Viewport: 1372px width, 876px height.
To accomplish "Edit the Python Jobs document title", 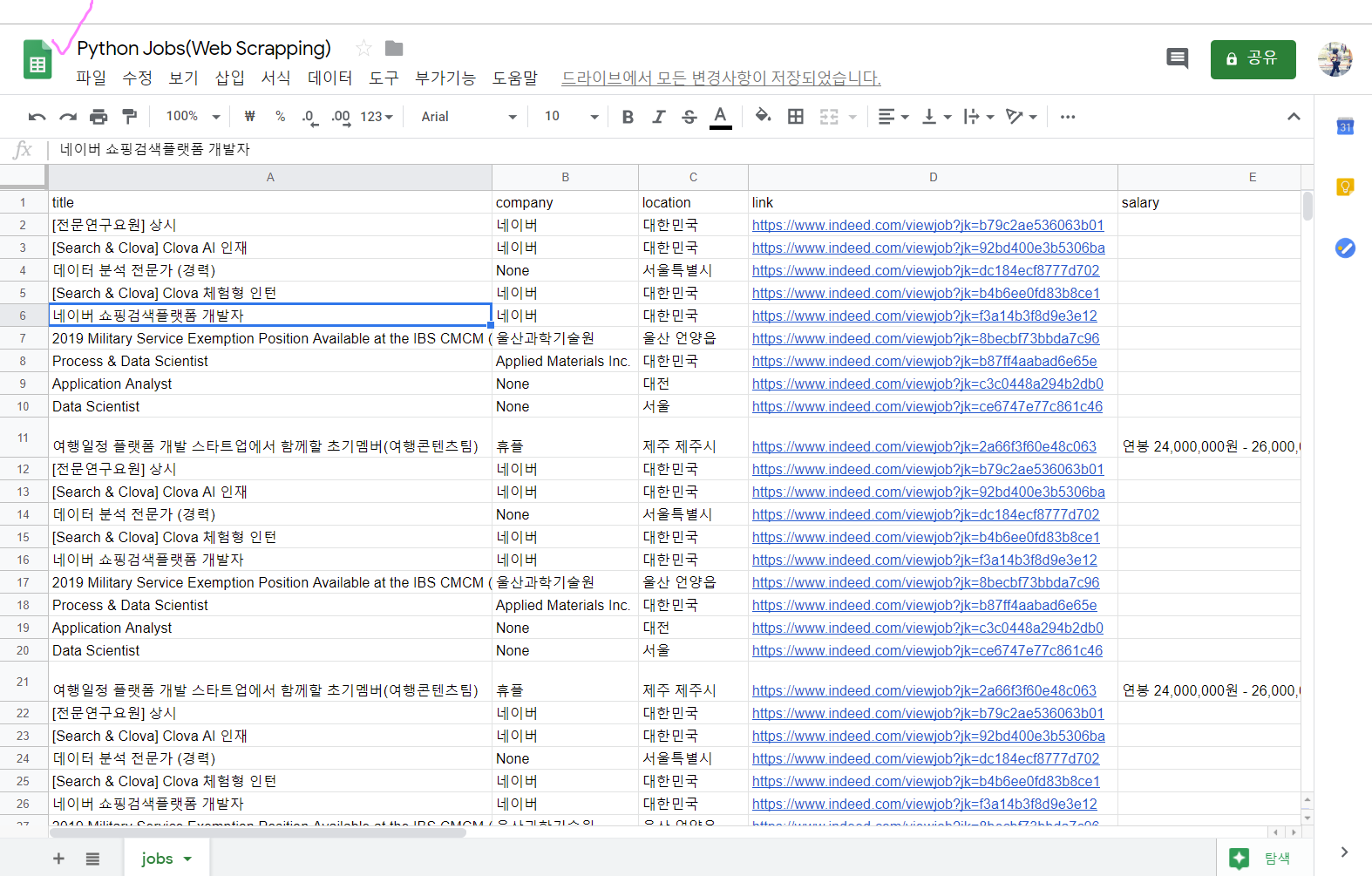I will pyautogui.click(x=204, y=48).
